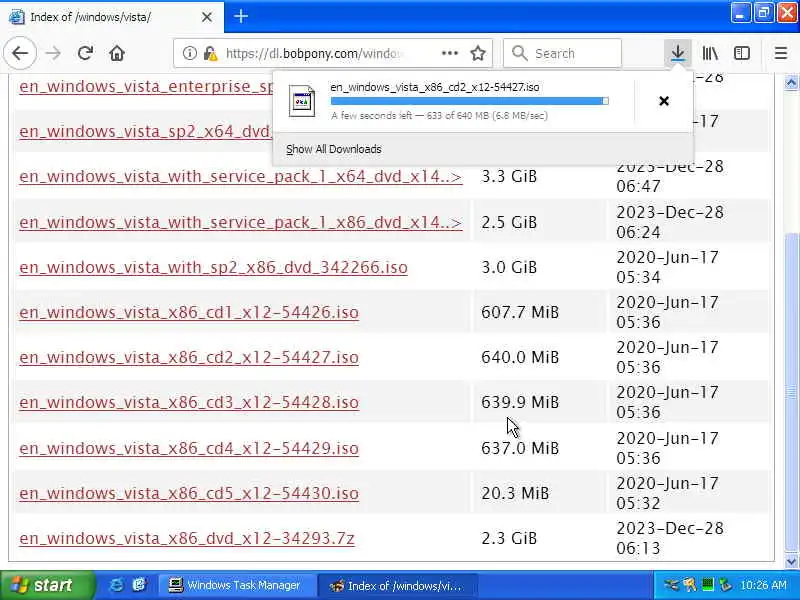Viewport: 800px width, 600px height.
Task: Download en_windows_vista_x86_cd2_x12-54427.iso
Action: point(189,357)
